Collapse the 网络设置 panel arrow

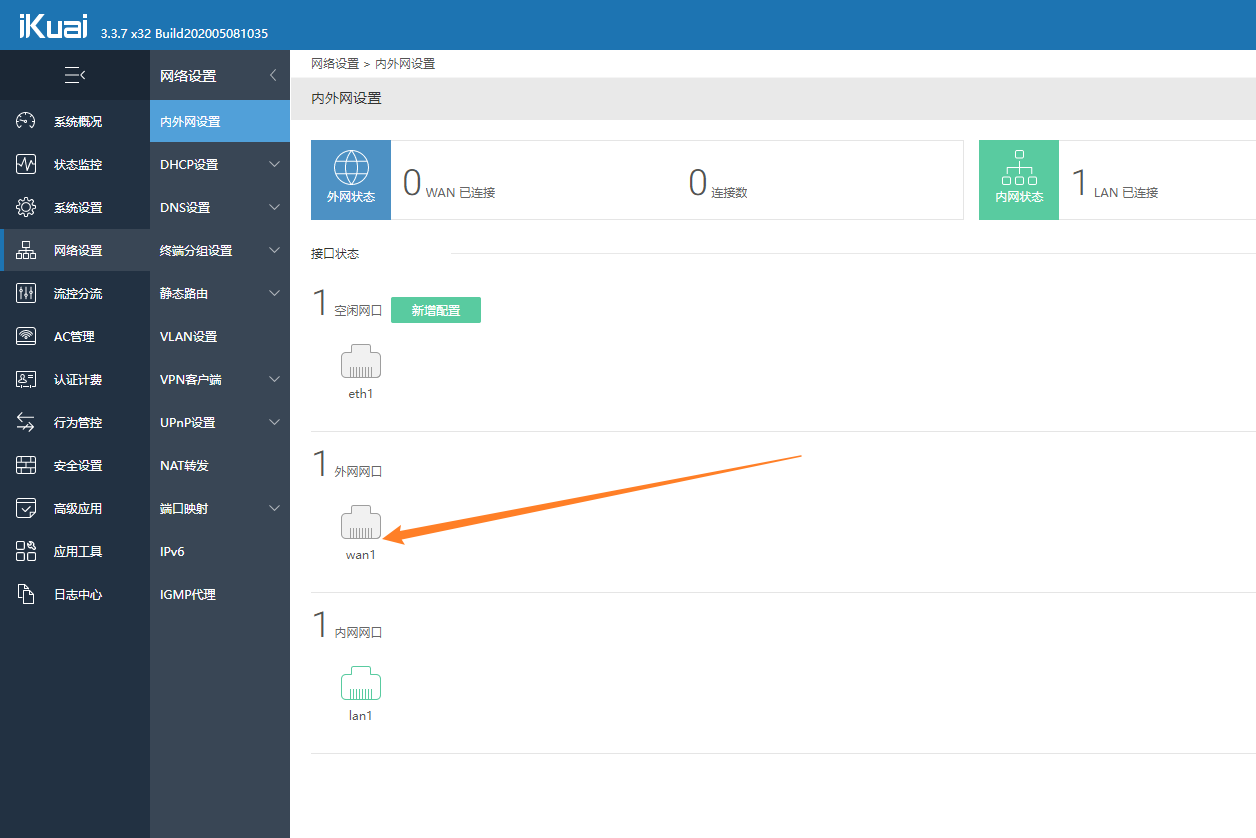pos(273,76)
